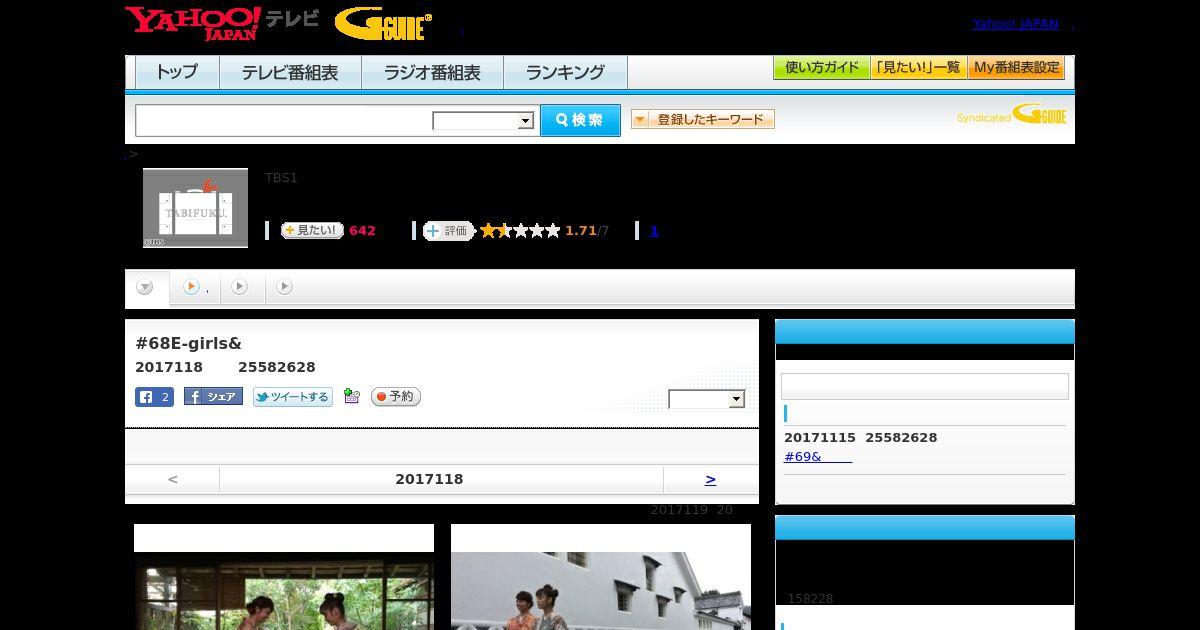Select the 20171115 25582628 sidebar text

pyautogui.click(x=860, y=438)
